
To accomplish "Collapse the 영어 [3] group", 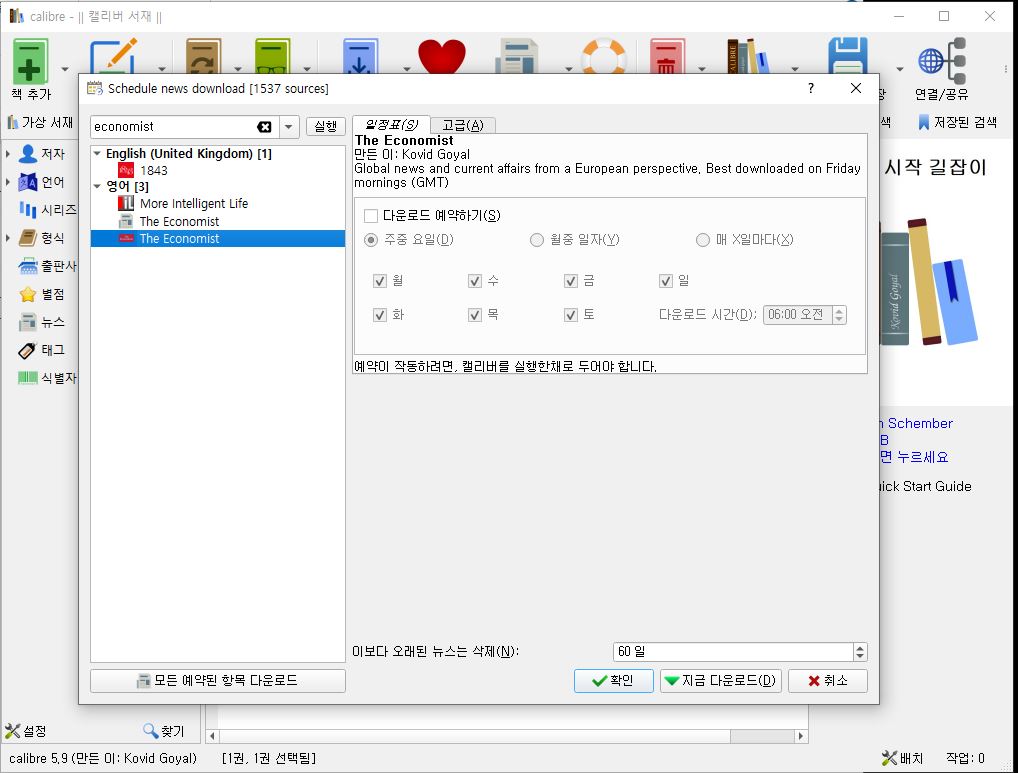I will (x=97, y=186).
